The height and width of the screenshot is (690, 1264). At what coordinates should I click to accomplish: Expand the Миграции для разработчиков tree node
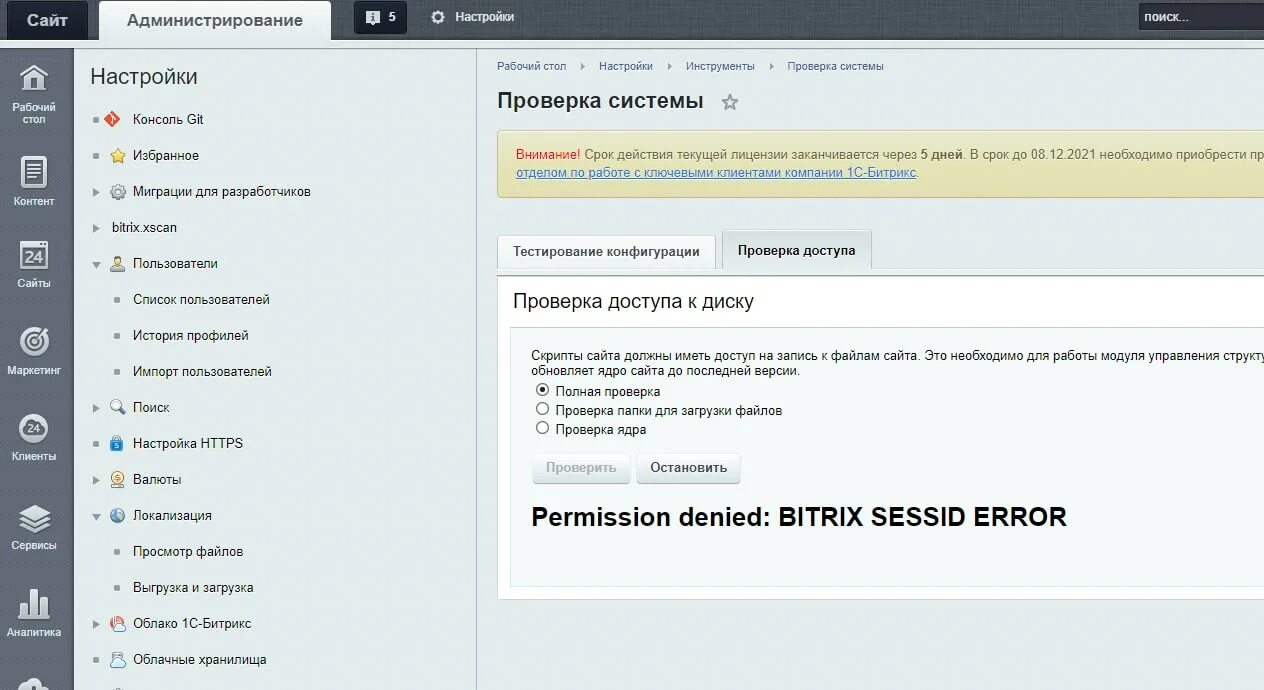pyautogui.click(x=96, y=192)
